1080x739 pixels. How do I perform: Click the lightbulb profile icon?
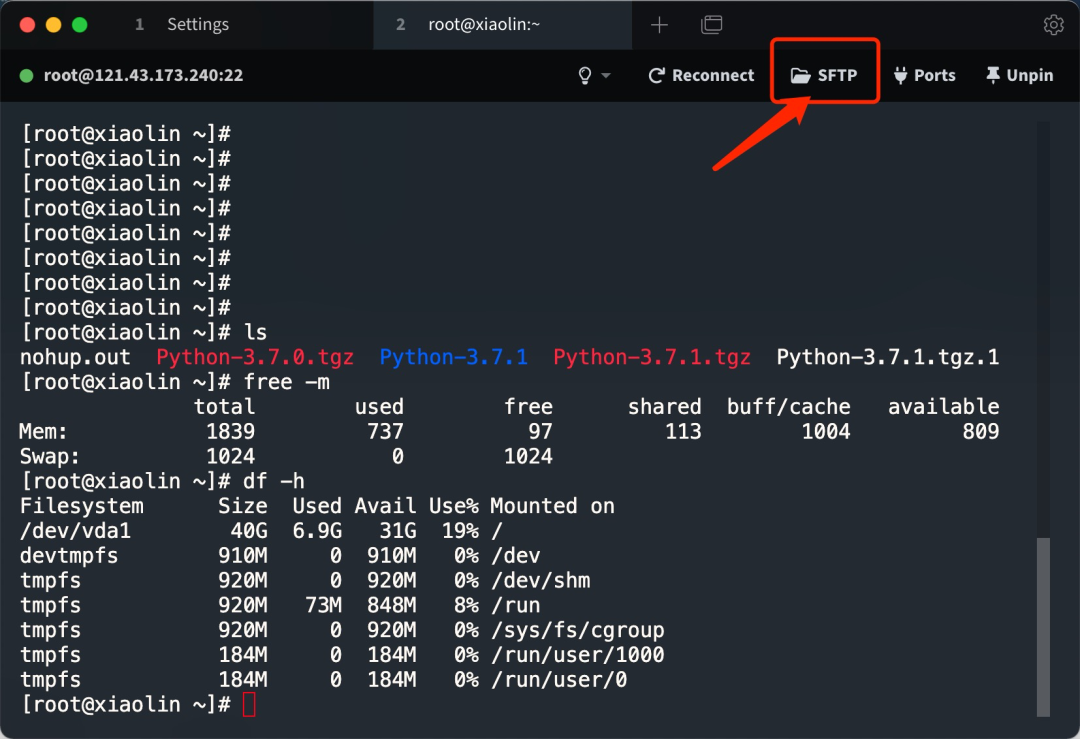click(585, 75)
